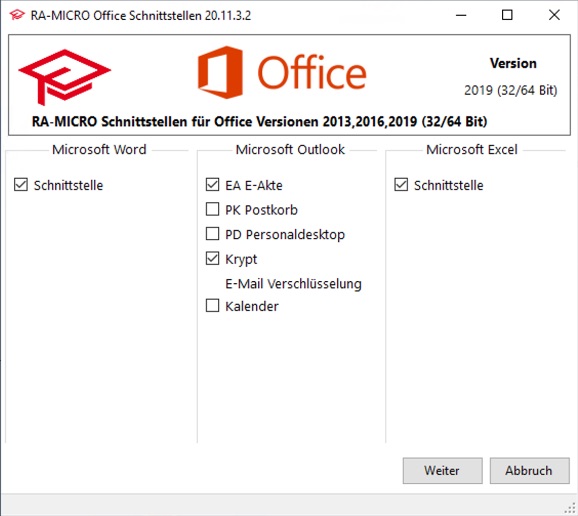Click the orange Office logo icon
Viewport: 578px width, 516px height.
tap(220, 72)
